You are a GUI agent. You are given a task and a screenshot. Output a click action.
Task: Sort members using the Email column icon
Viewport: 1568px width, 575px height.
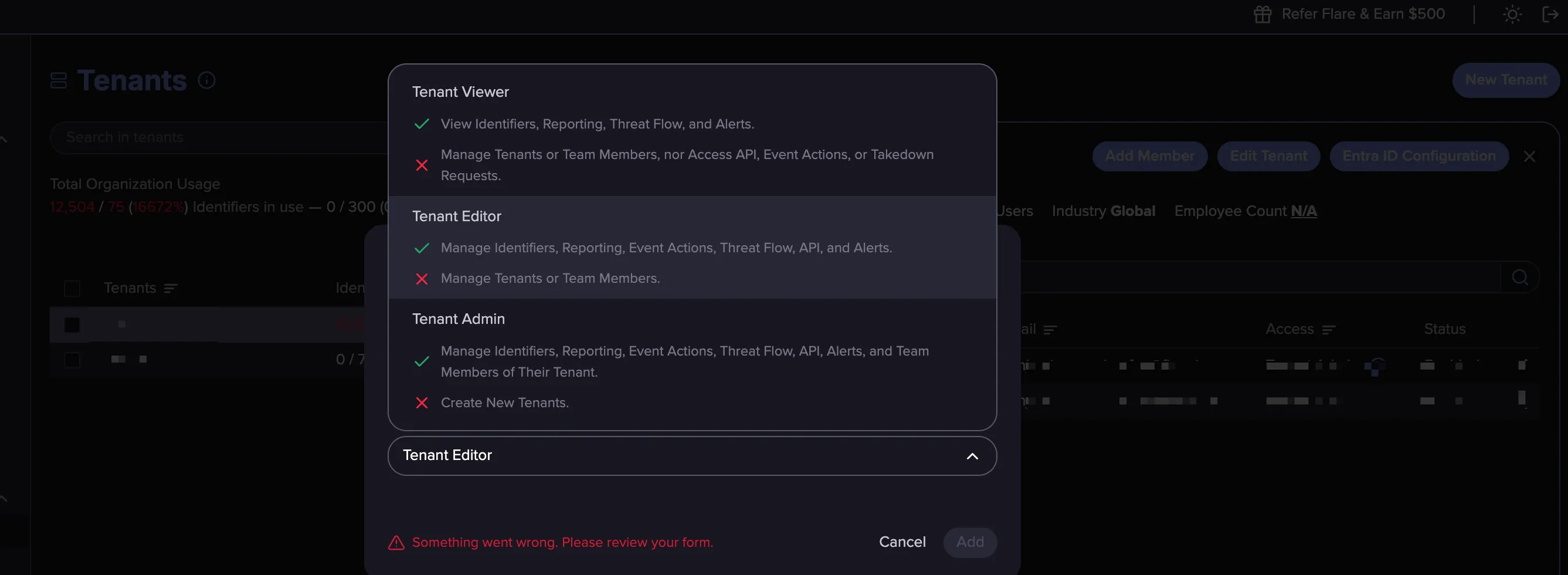pos(1050,330)
